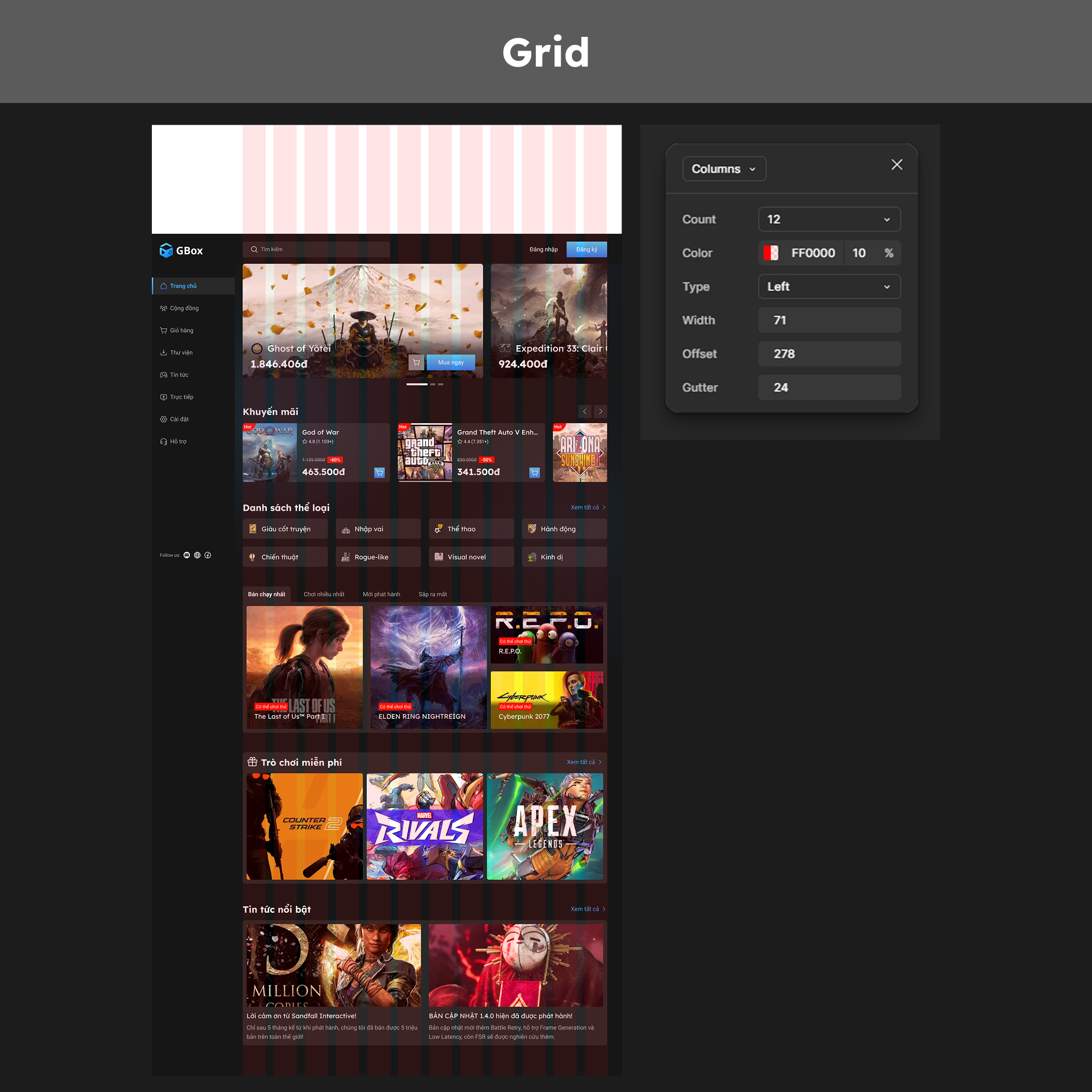
Task: Open the website globe follow icon
Action: click(197, 555)
